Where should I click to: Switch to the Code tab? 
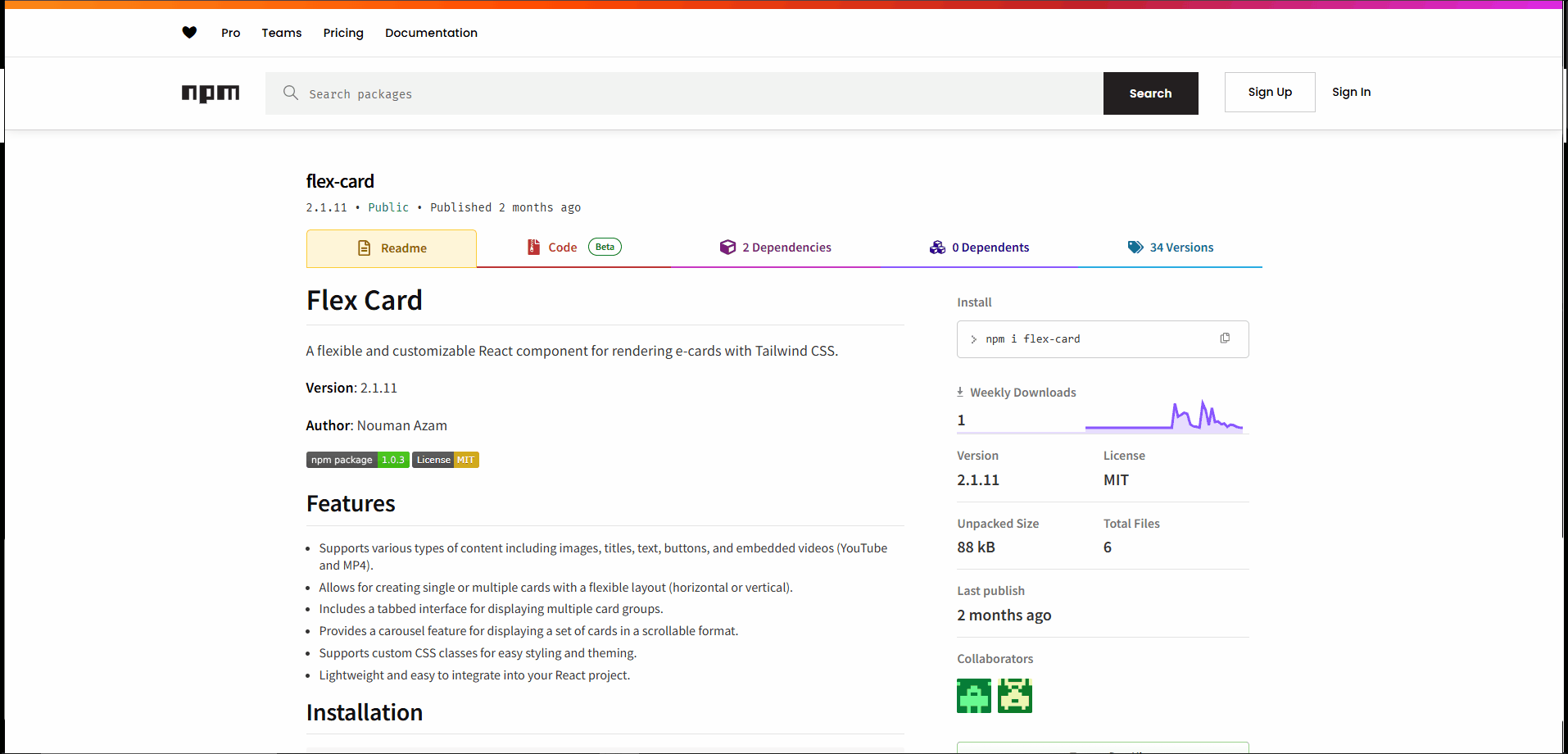(563, 248)
